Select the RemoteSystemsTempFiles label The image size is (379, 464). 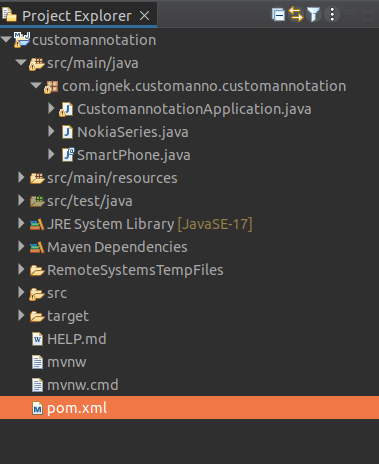135,270
